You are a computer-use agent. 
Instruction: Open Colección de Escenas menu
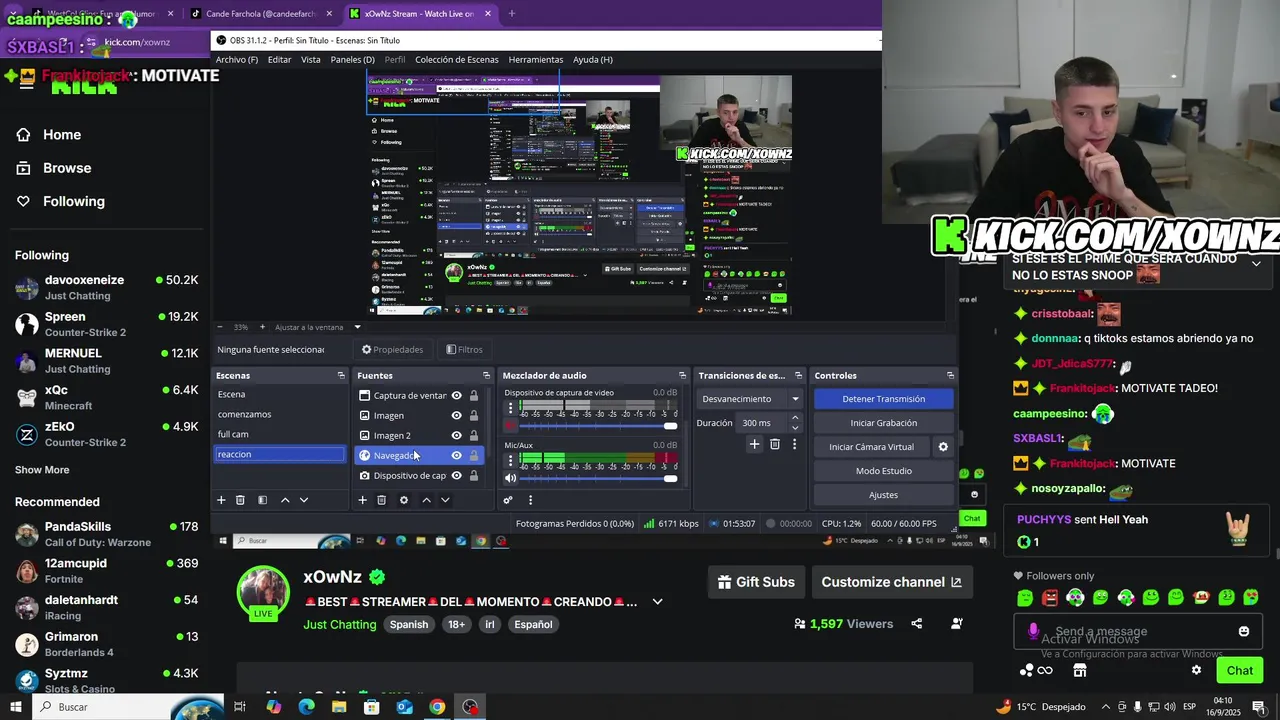point(456,59)
